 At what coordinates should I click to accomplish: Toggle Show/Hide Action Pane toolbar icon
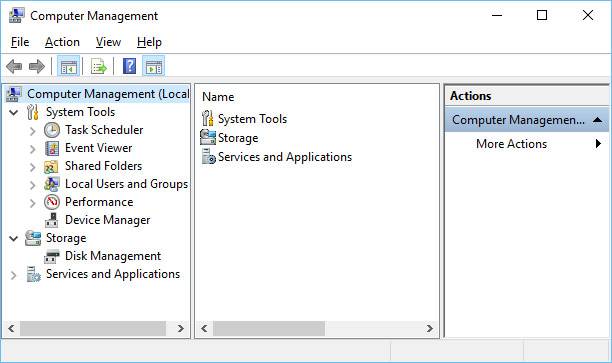point(154,66)
